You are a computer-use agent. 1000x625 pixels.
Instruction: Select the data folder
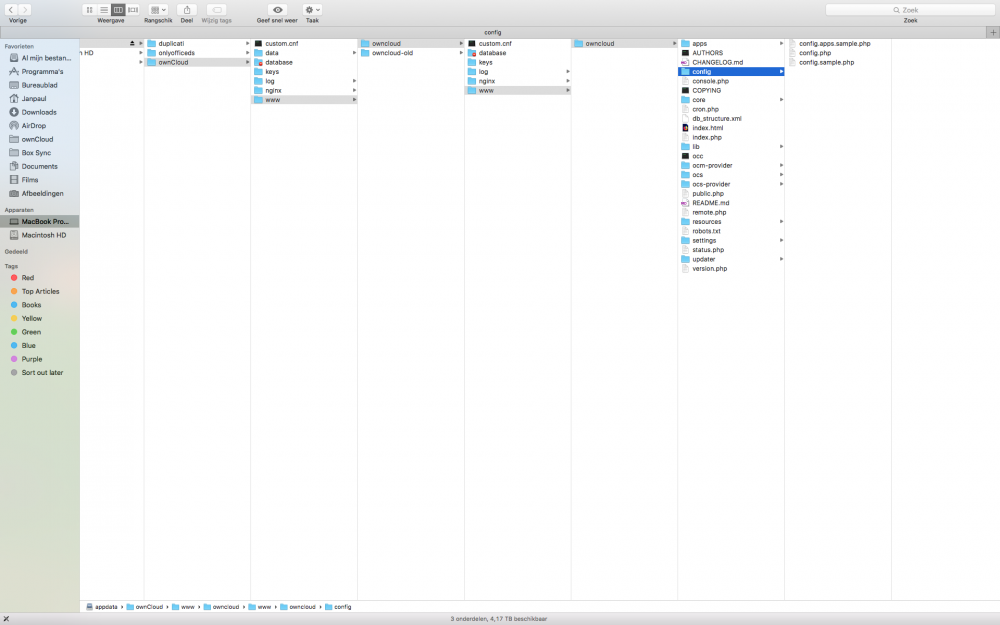click(304, 53)
